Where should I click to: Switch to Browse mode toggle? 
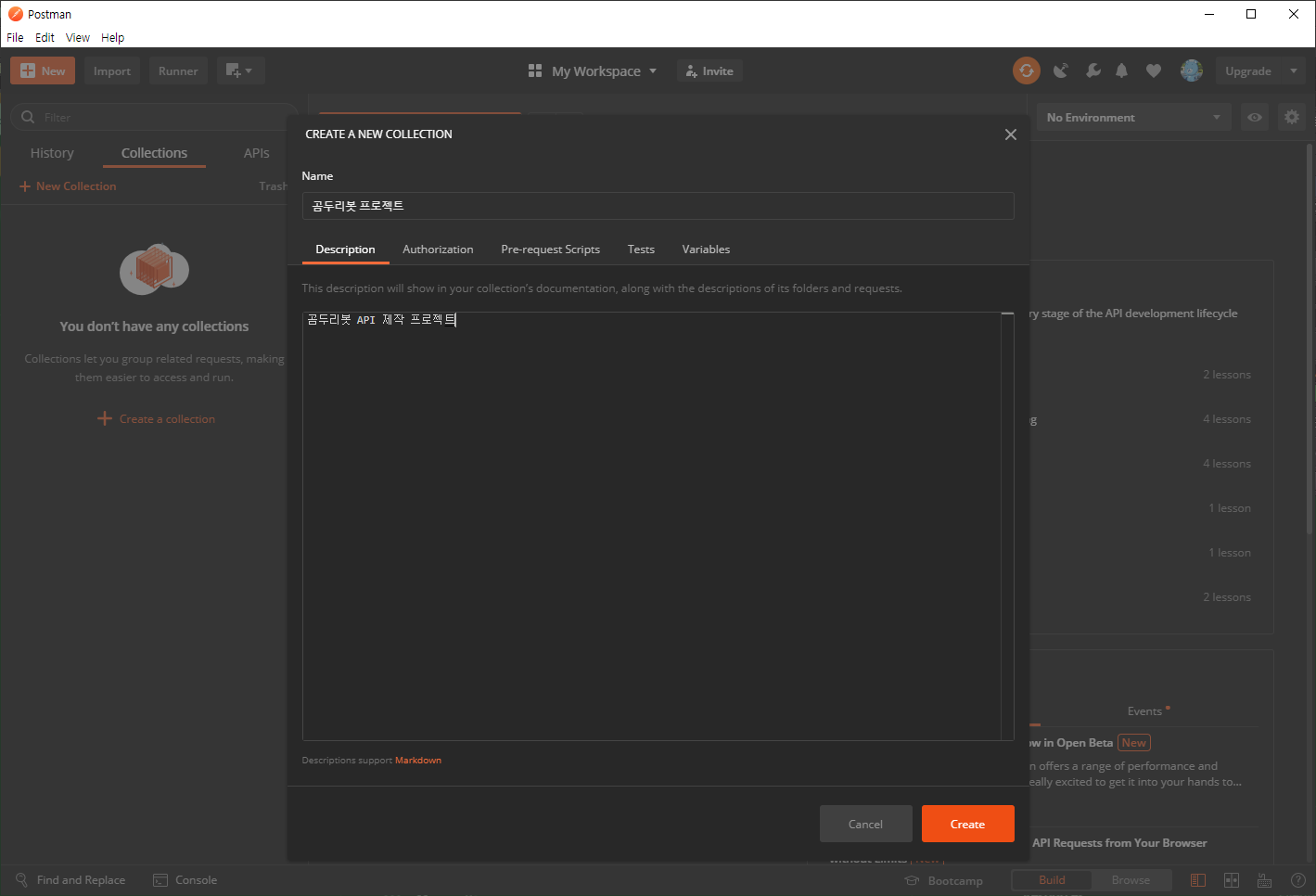[1131, 880]
